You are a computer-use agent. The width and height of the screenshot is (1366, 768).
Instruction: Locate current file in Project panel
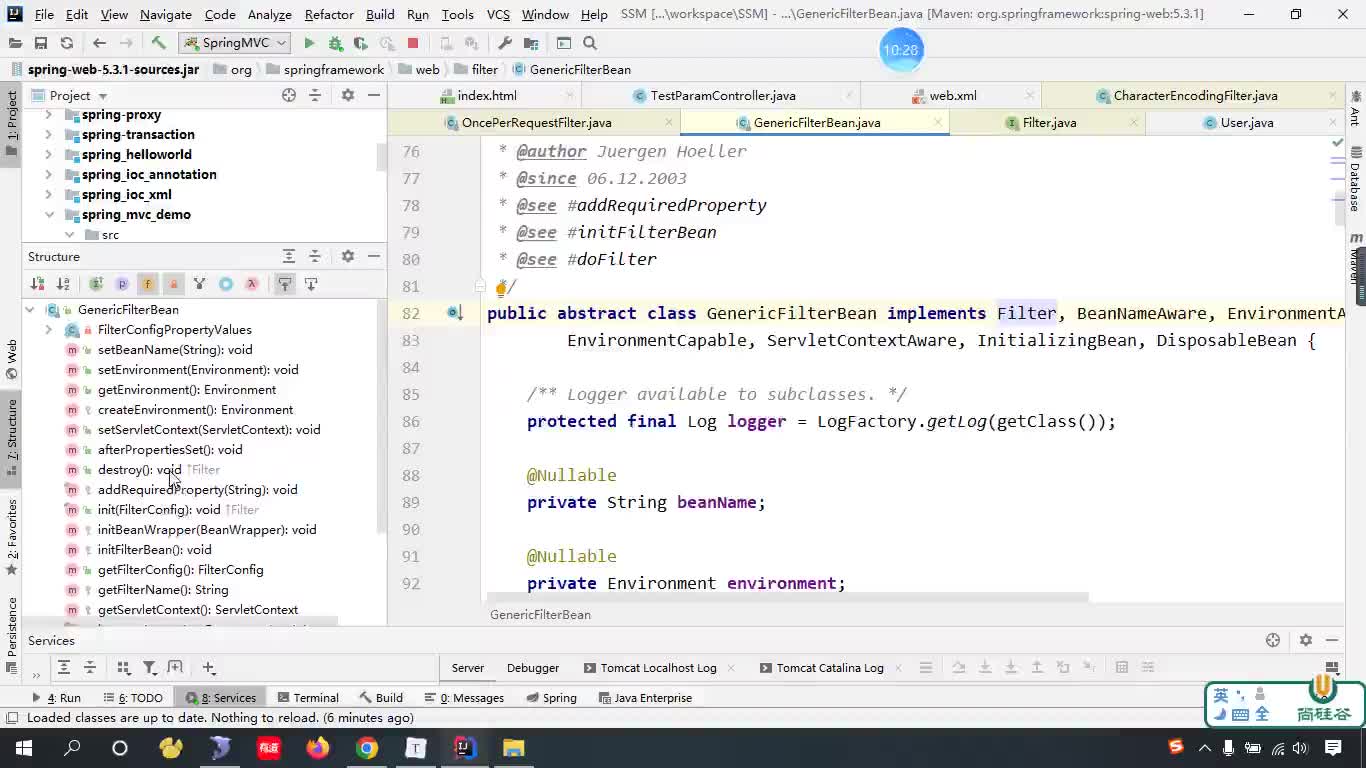click(289, 95)
